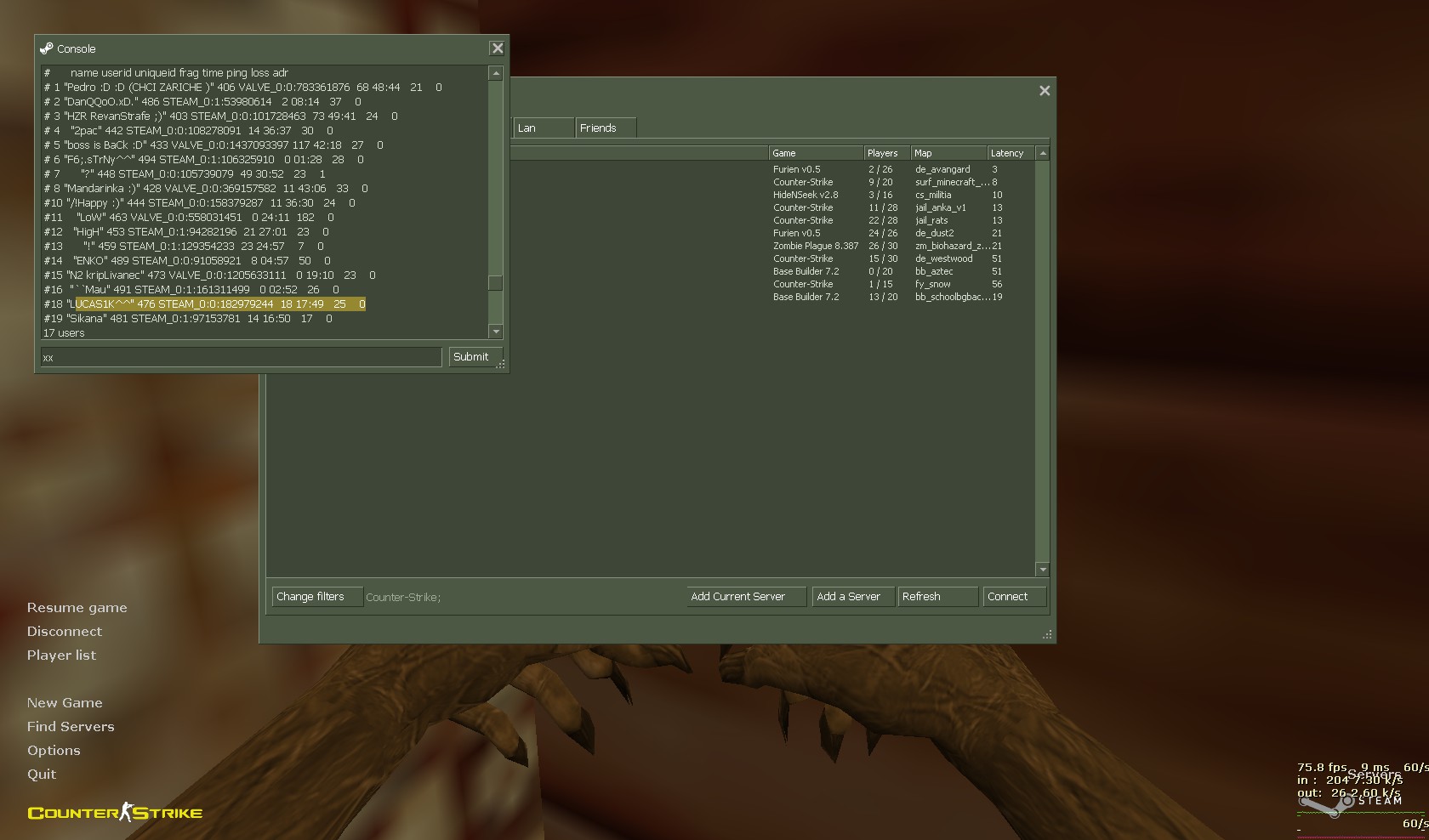The height and width of the screenshot is (840, 1429).
Task: Click Disconnect in main menu
Action: 64,632
